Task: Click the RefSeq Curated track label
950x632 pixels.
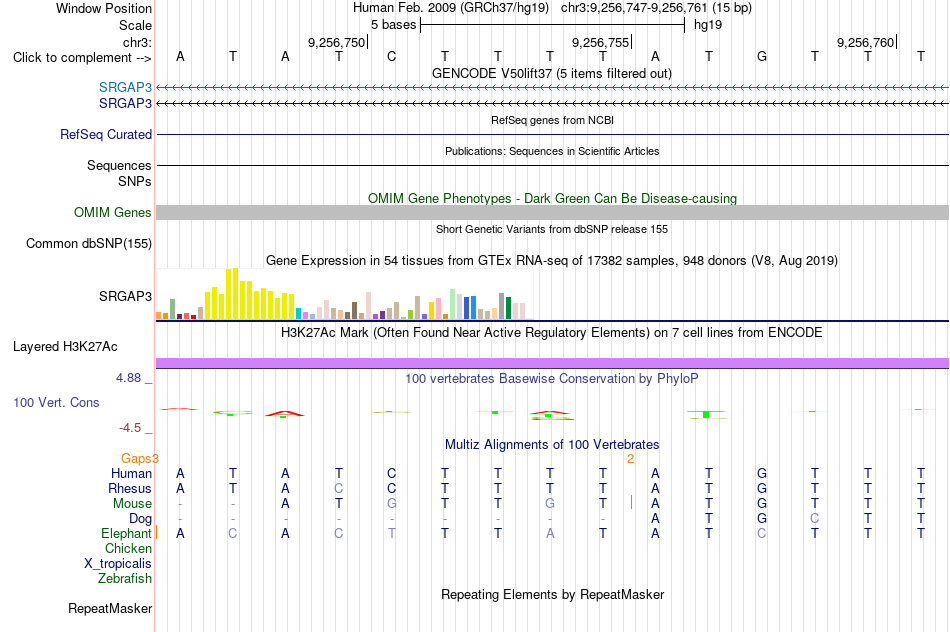Action: (x=105, y=135)
